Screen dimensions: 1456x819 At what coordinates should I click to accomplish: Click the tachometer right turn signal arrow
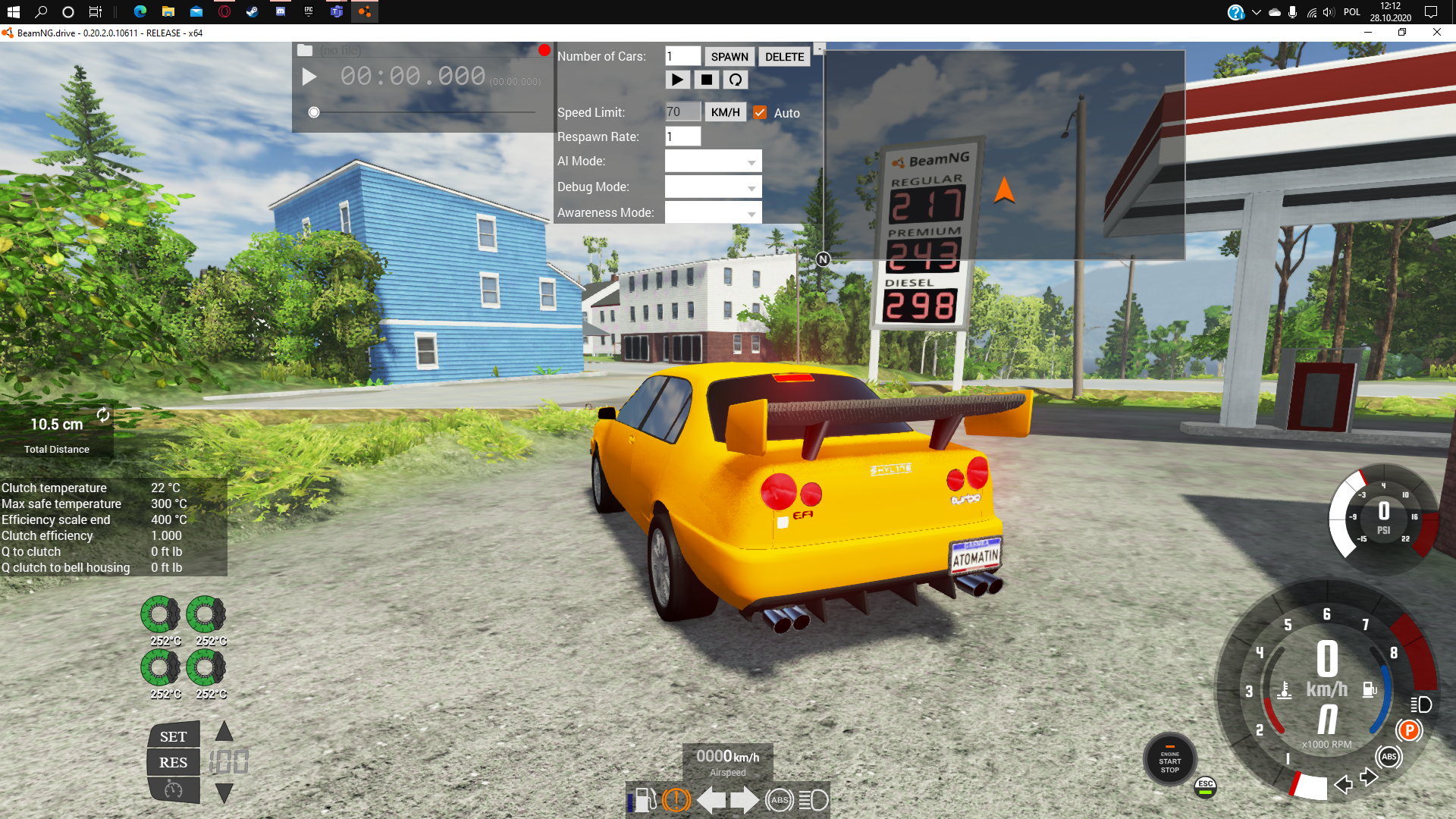[1369, 777]
